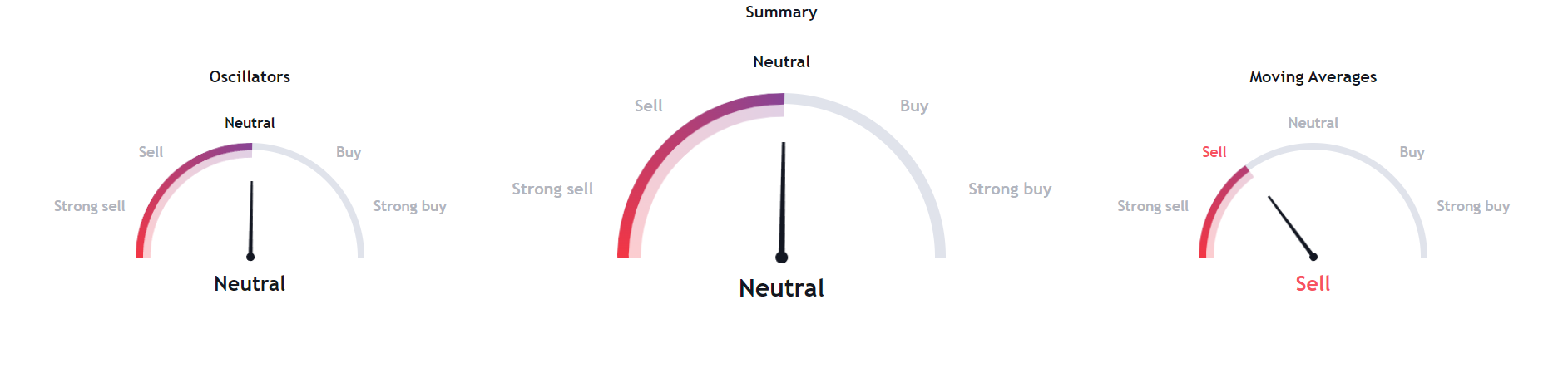Click the Neutral label at the top of the Moving Averages gauge
Image resolution: width=1568 pixels, height=383 pixels.
coord(1313,123)
